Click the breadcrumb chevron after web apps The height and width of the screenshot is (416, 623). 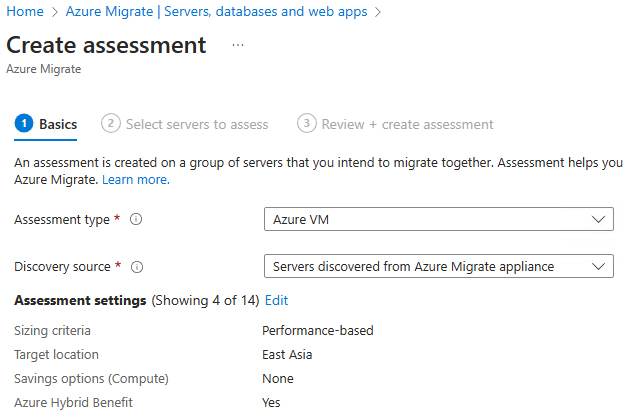tap(378, 12)
